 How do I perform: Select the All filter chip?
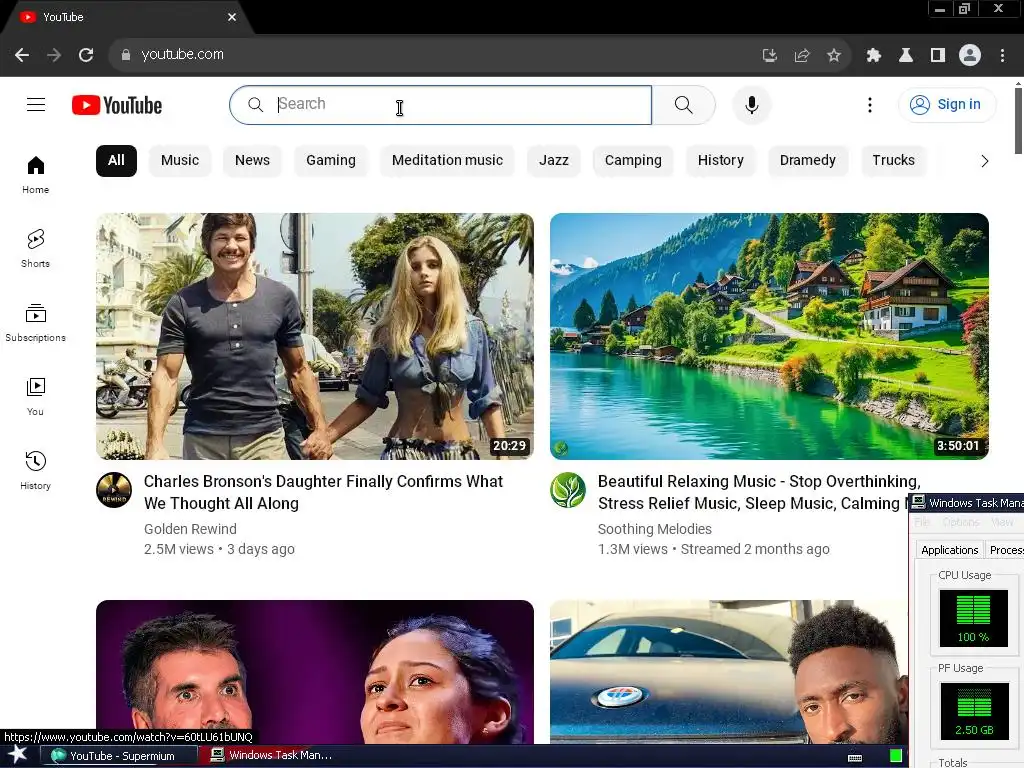tap(116, 161)
